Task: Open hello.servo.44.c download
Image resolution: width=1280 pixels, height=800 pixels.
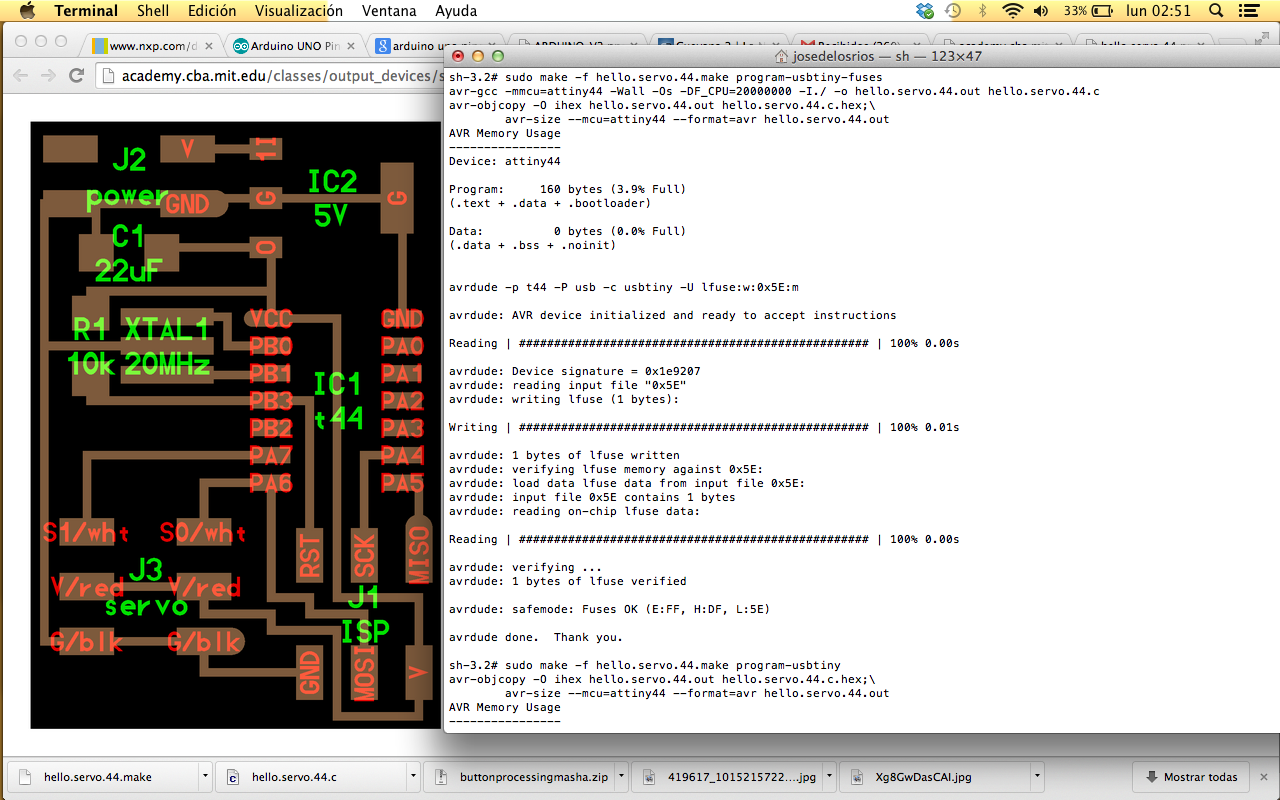Action: click(305, 776)
